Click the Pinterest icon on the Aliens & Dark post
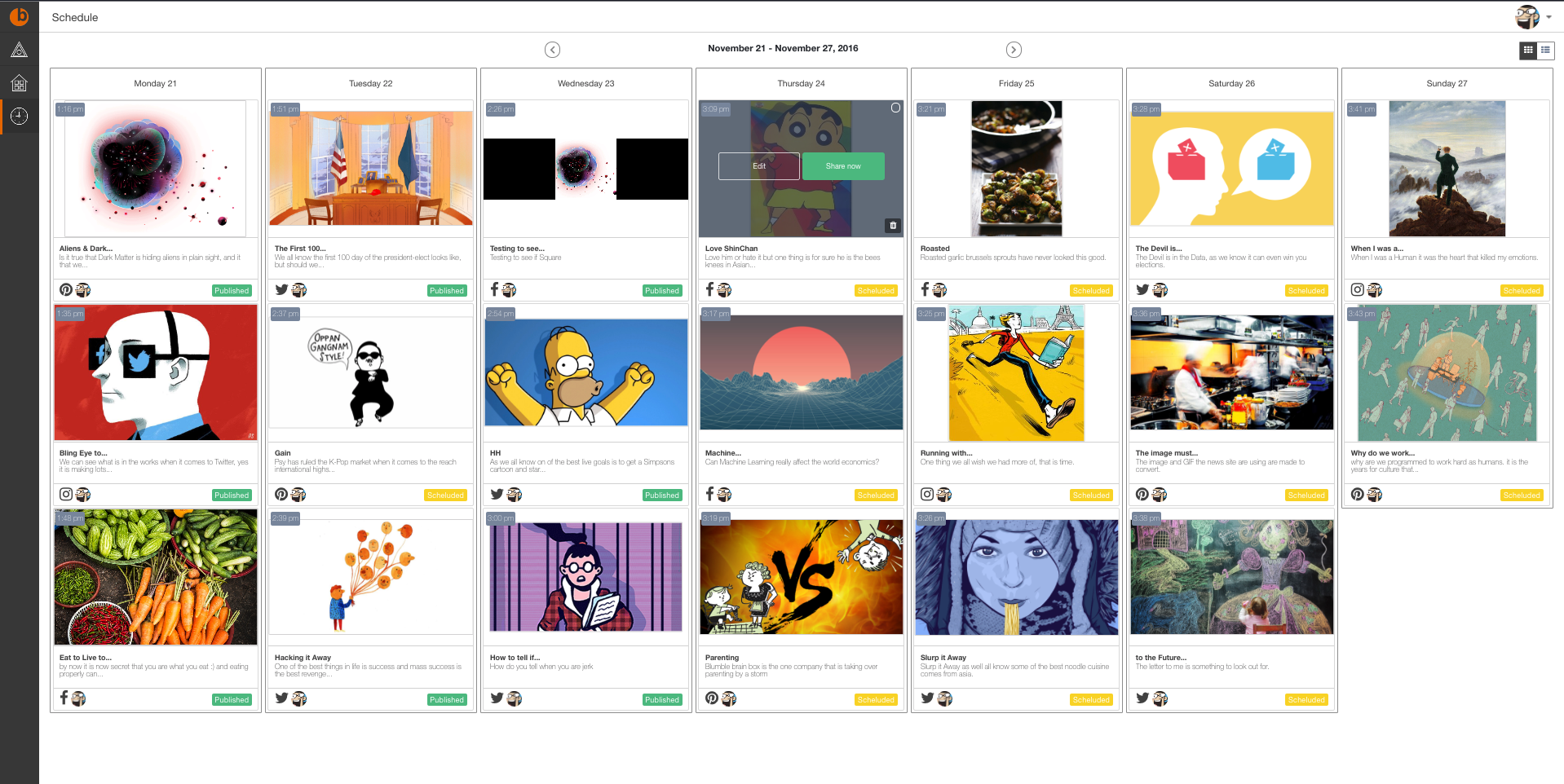Screen dimensions: 1564x784 click(x=66, y=289)
